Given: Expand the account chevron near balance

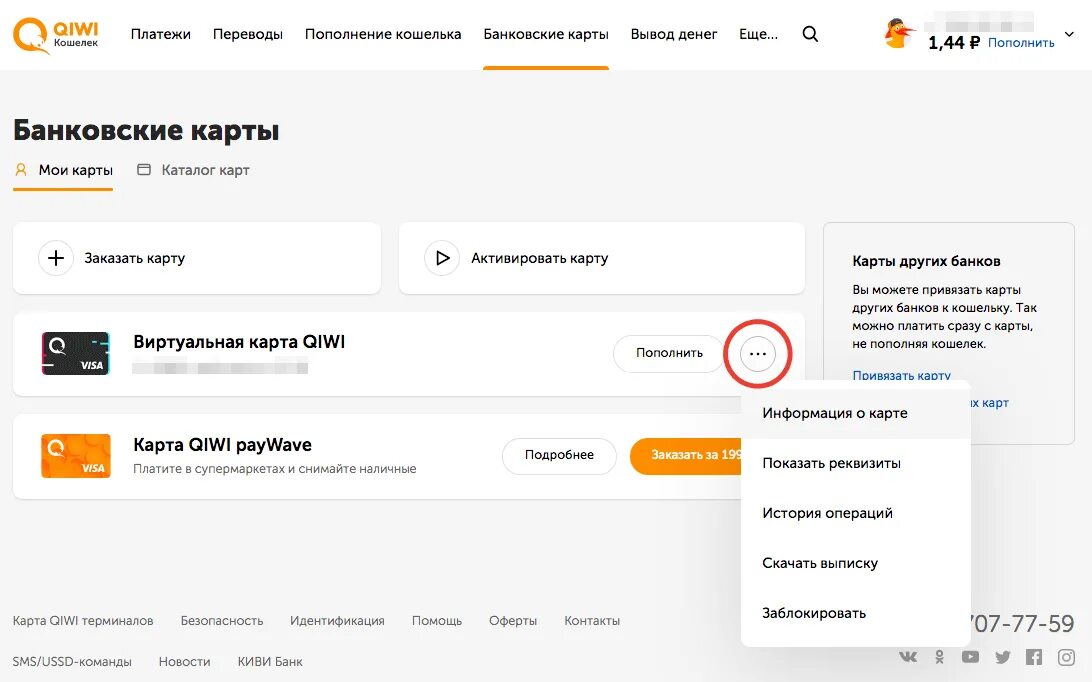Looking at the screenshot, I should pos(1069,34).
